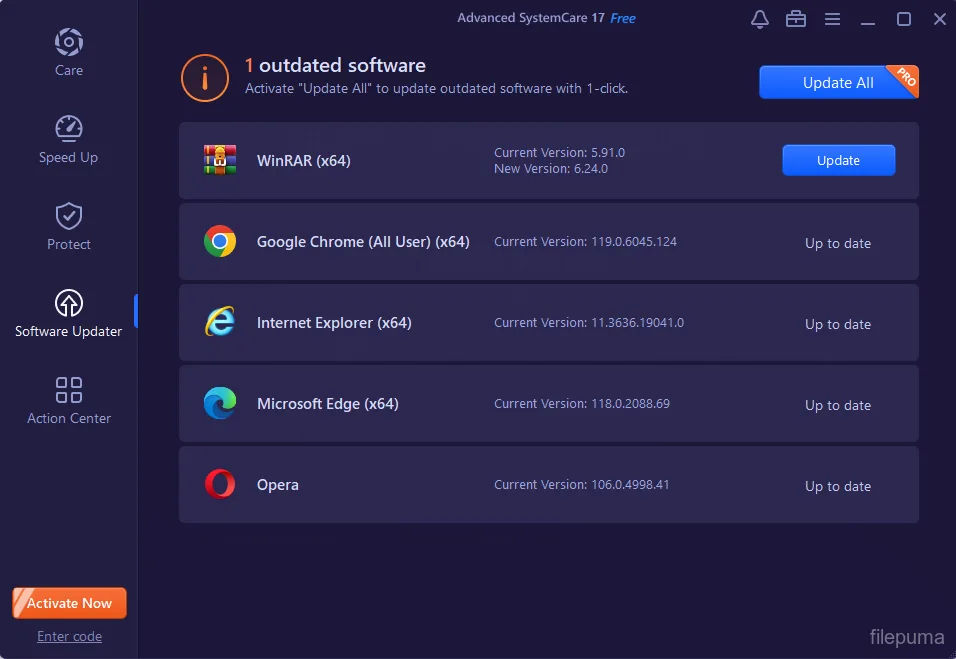This screenshot has height=659, width=956.
Task: Click Update All to update outdated software
Action: tap(835, 81)
